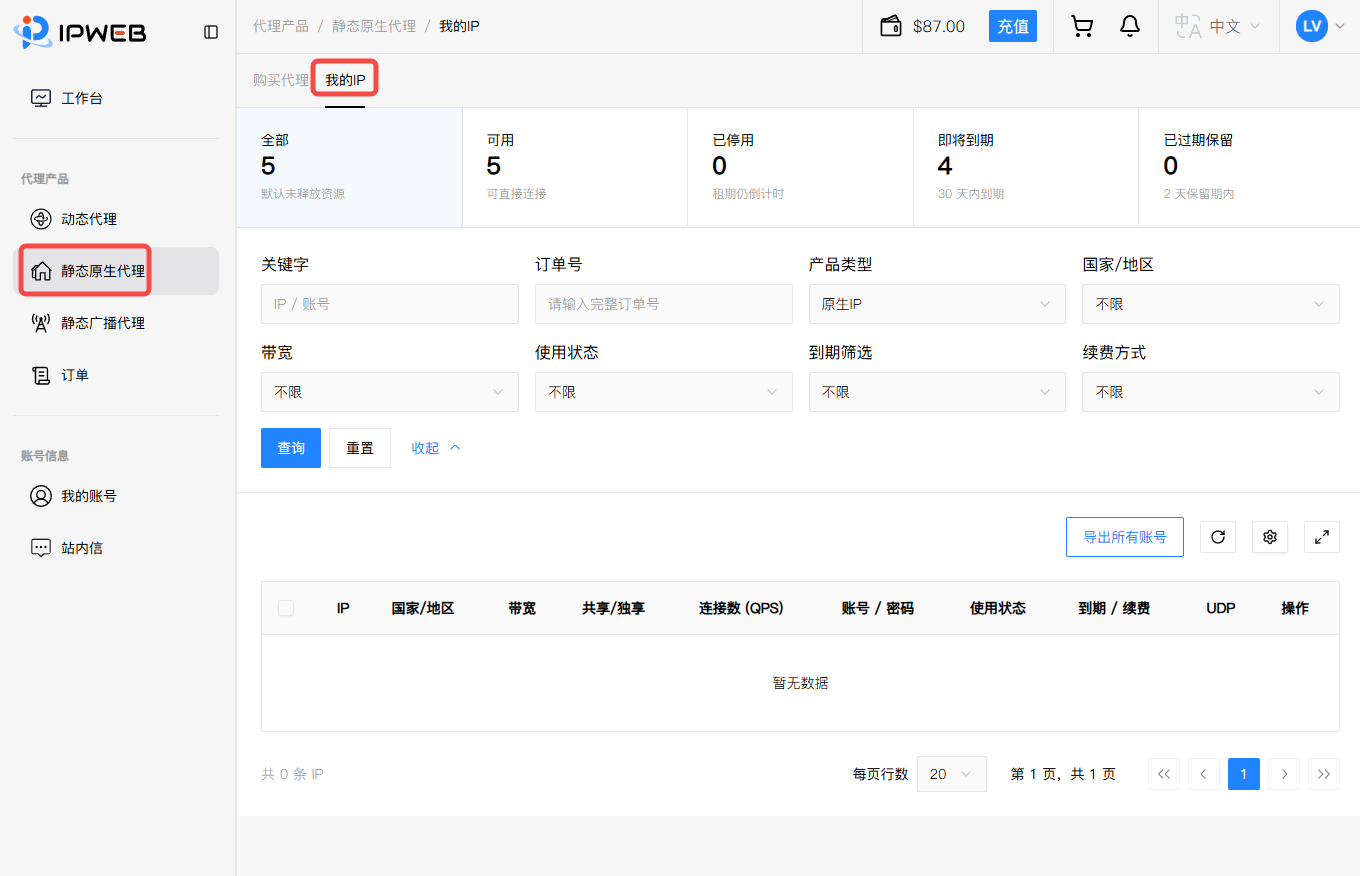Click the 订单 scroll icon
1360x876 pixels.
click(x=41, y=375)
